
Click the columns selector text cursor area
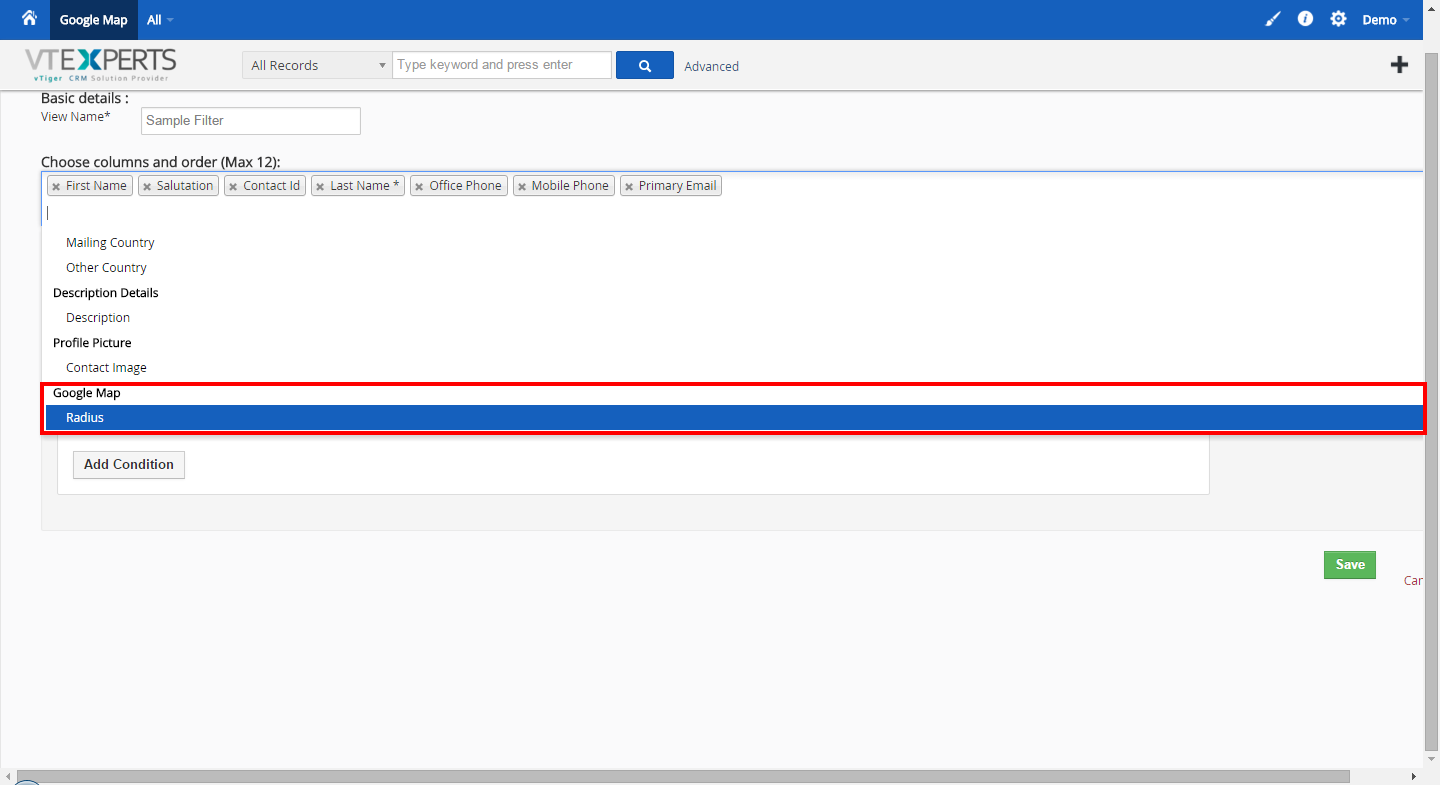point(733,212)
